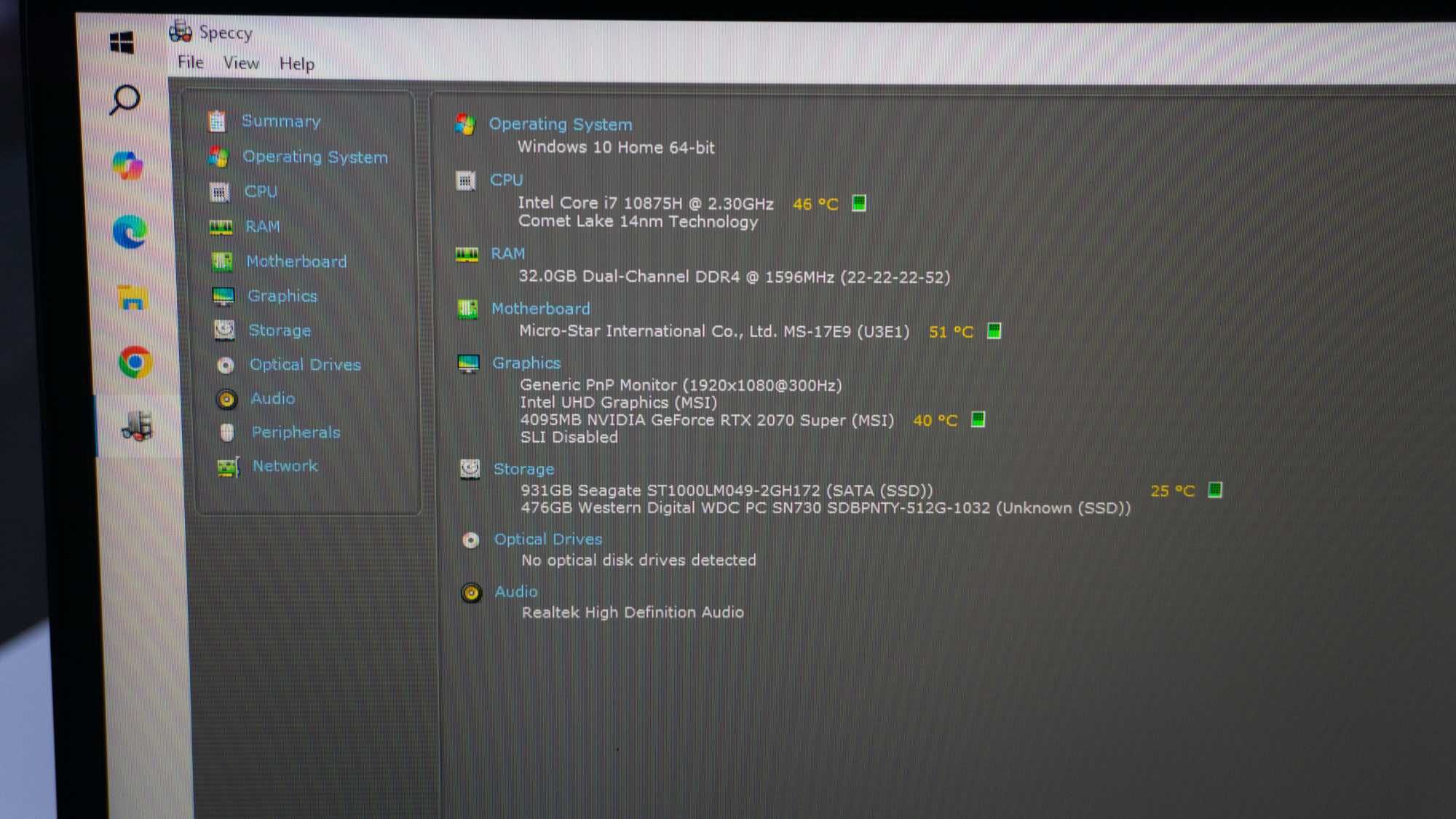The image size is (1456, 819).
Task: Click the sidebar Network card icon
Action: point(229,467)
